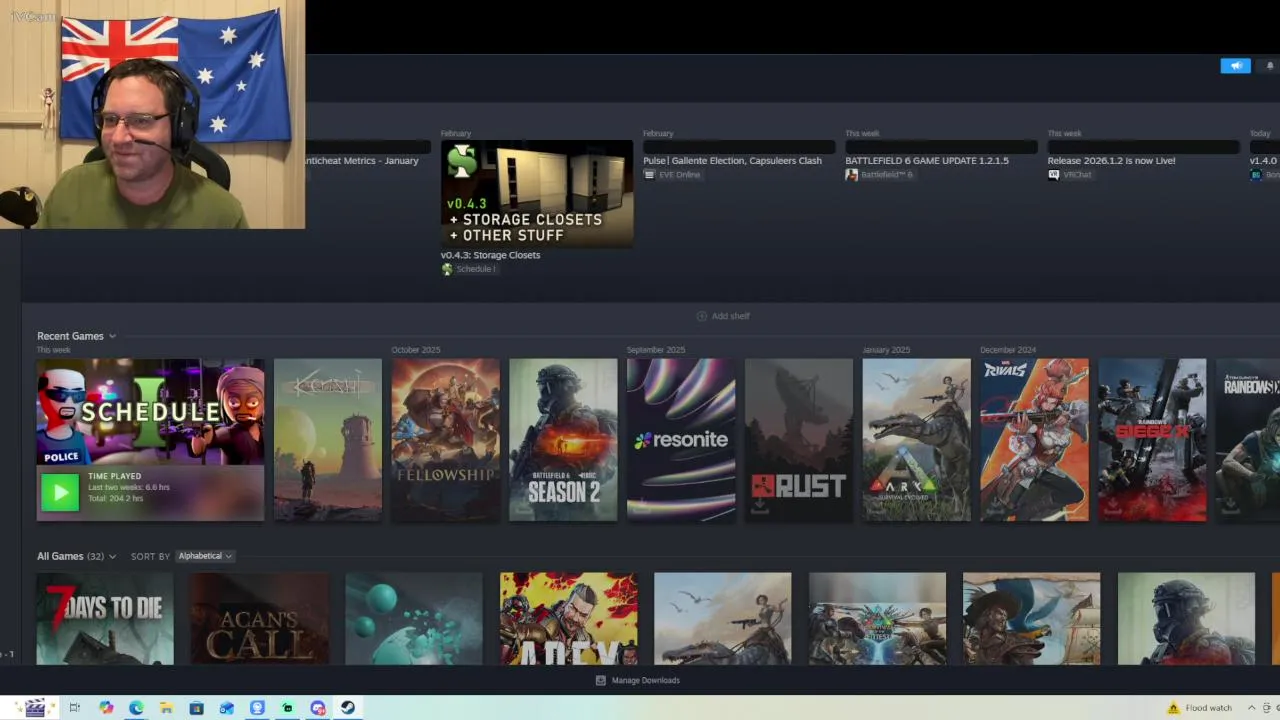This screenshot has height=720, width=1280.
Task: Click the September 2025 date label
Action: [656, 350]
